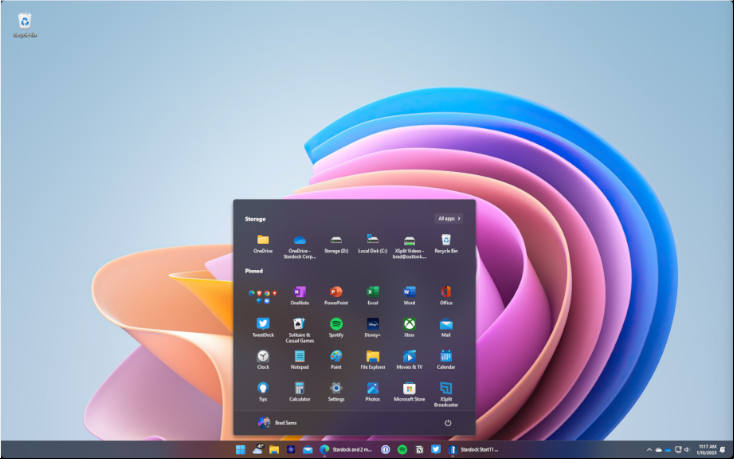Click the blue OneDrive tray icon

(x=668, y=450)
